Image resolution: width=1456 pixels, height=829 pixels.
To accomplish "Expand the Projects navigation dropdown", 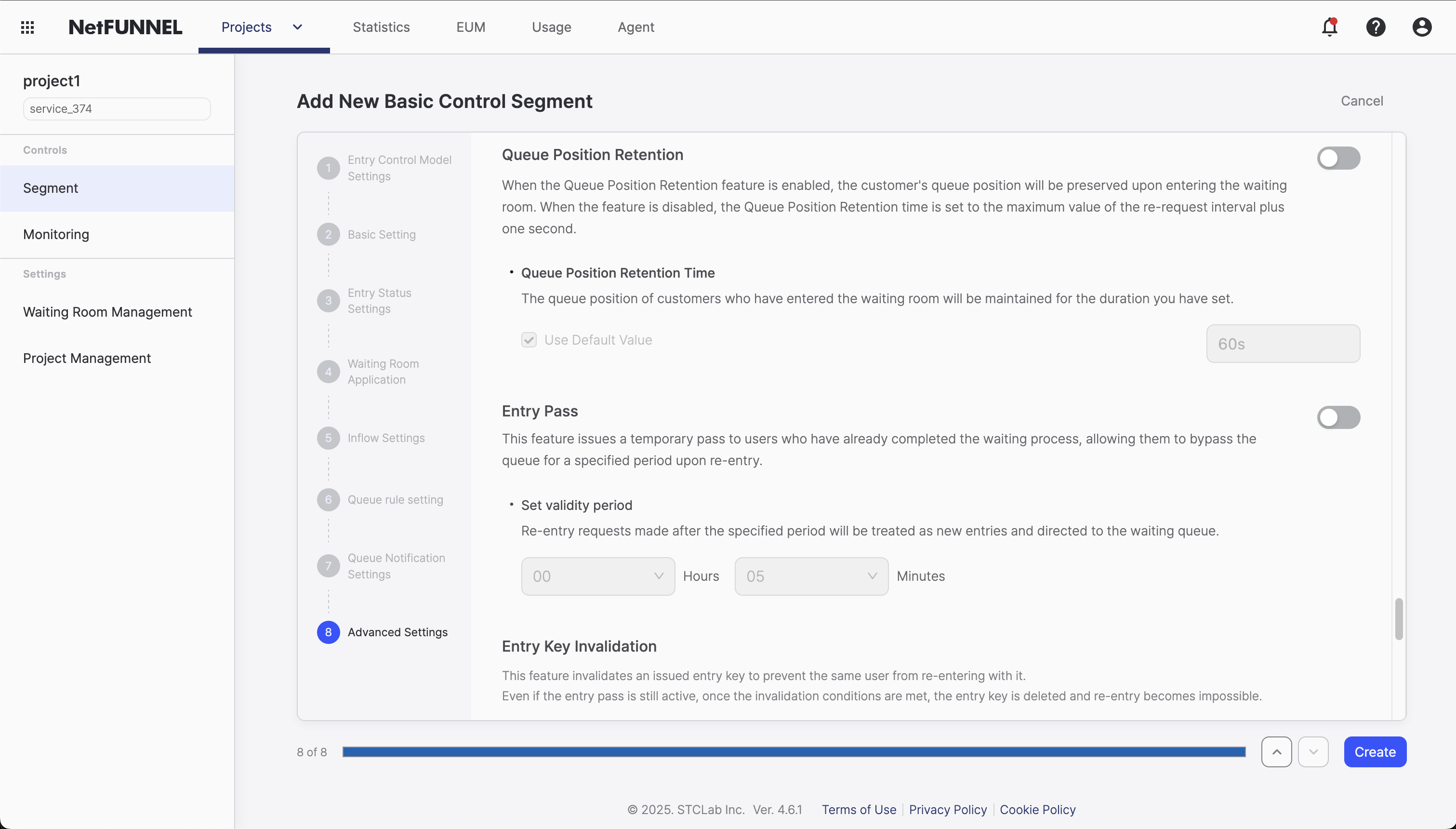I will pyautogui.click(x=296, y=27).
